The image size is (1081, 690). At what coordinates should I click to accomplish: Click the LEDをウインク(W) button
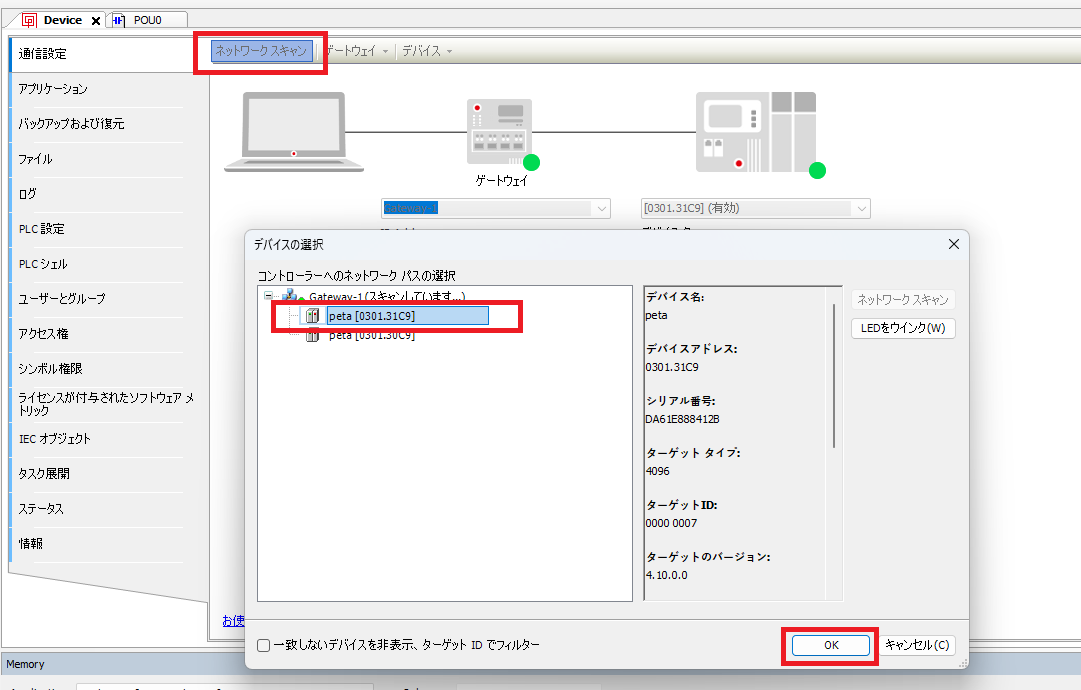coord(903,328)
